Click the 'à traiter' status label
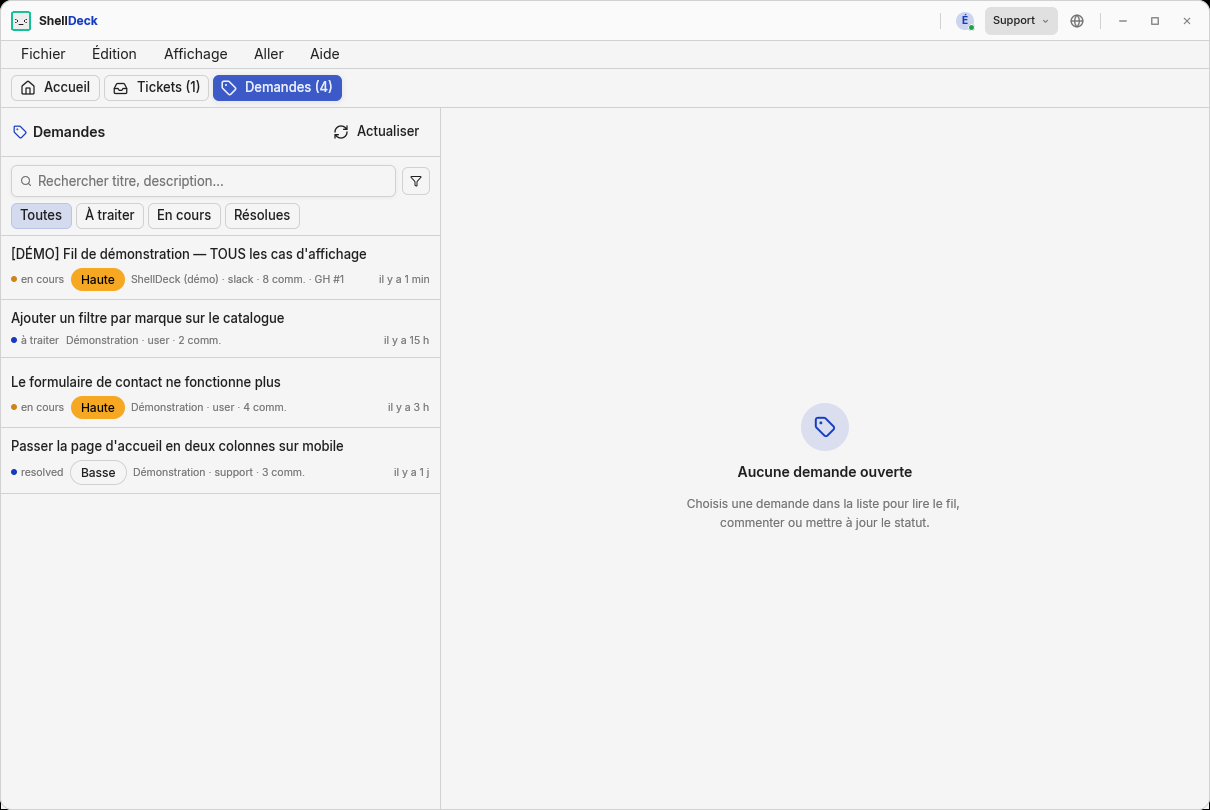This screenshot has height=810, width=1210. coord(40,341)
